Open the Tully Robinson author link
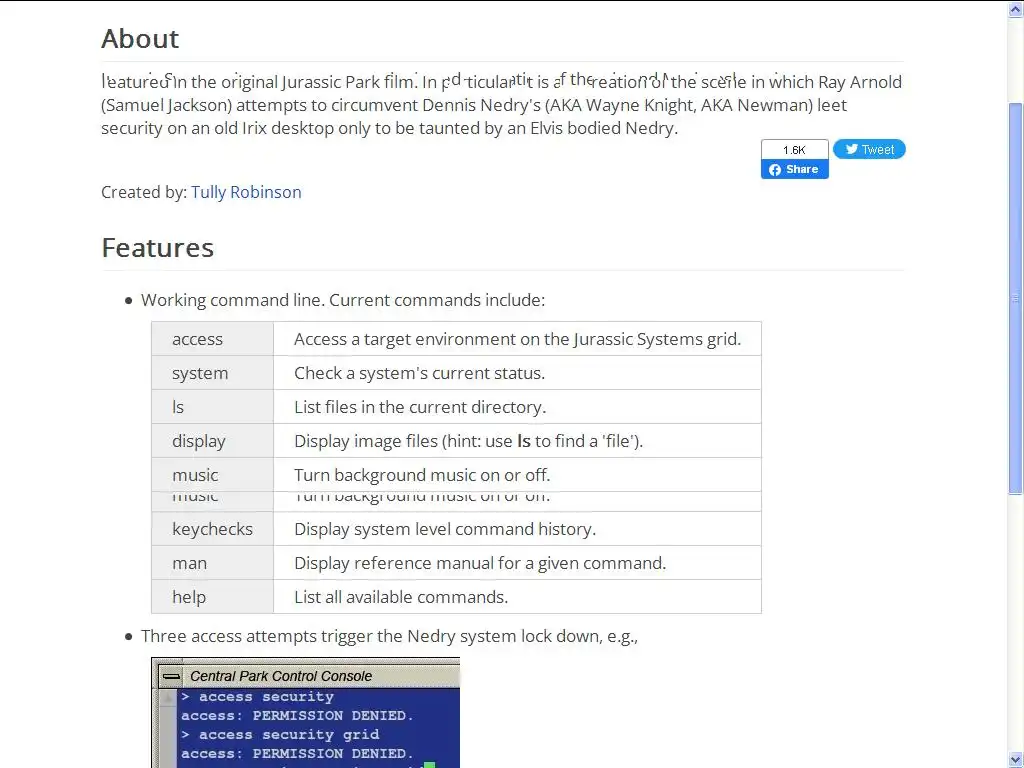 [246, 192]
